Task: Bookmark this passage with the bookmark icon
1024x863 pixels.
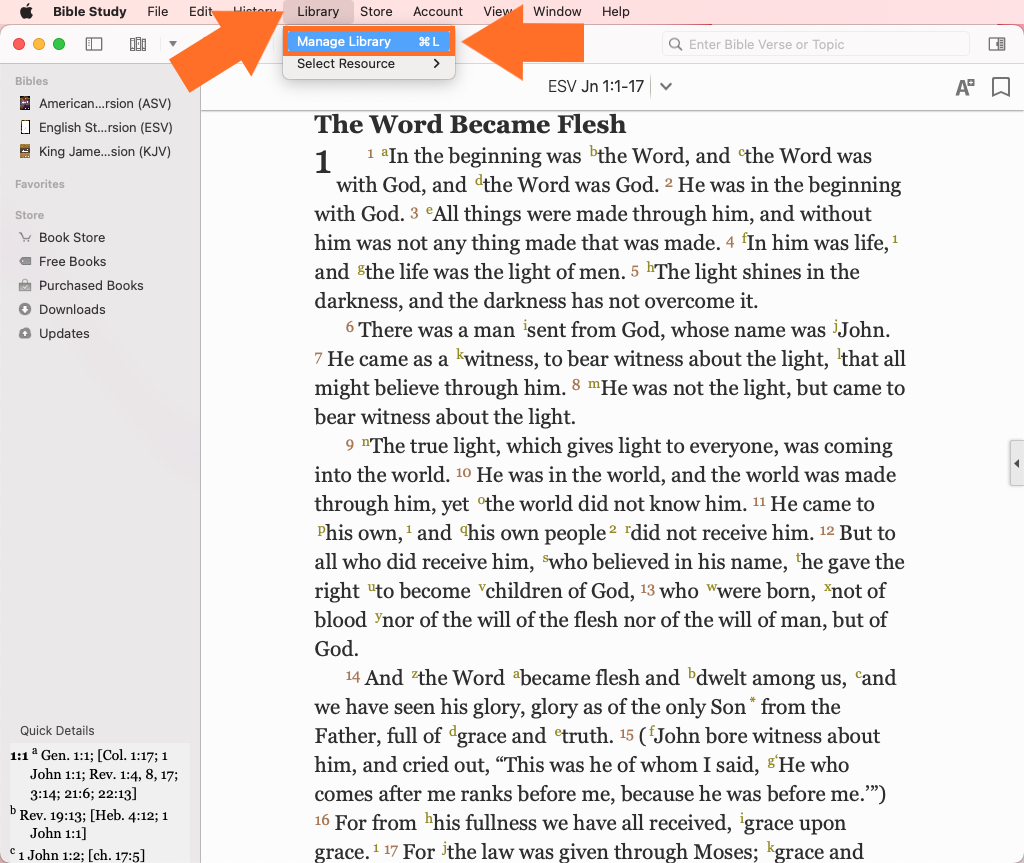Action: pos(1000,87)
